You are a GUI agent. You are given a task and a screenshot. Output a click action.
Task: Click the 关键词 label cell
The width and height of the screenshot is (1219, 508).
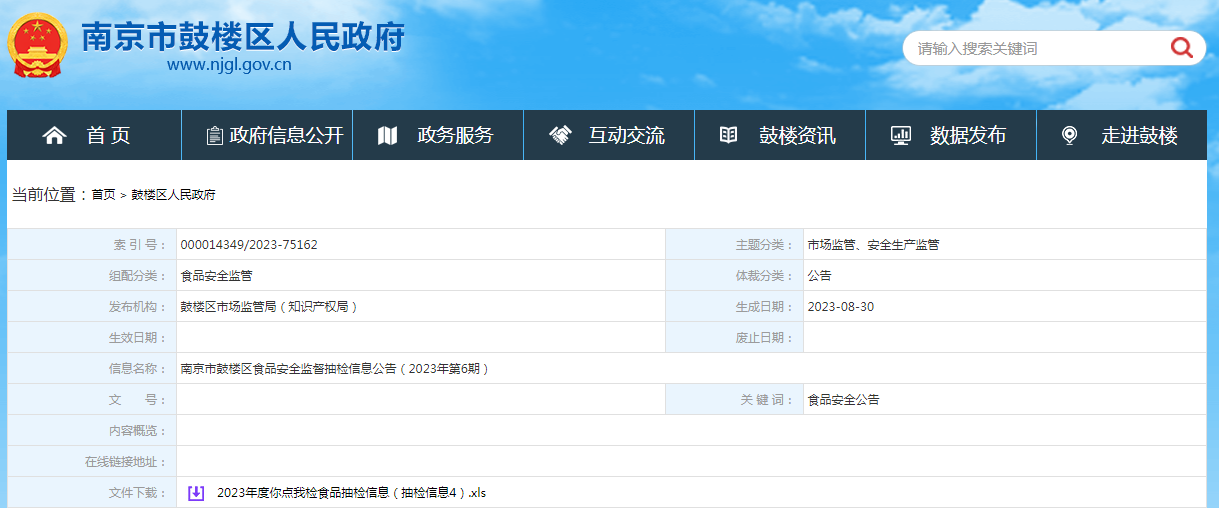pos(735,400)
